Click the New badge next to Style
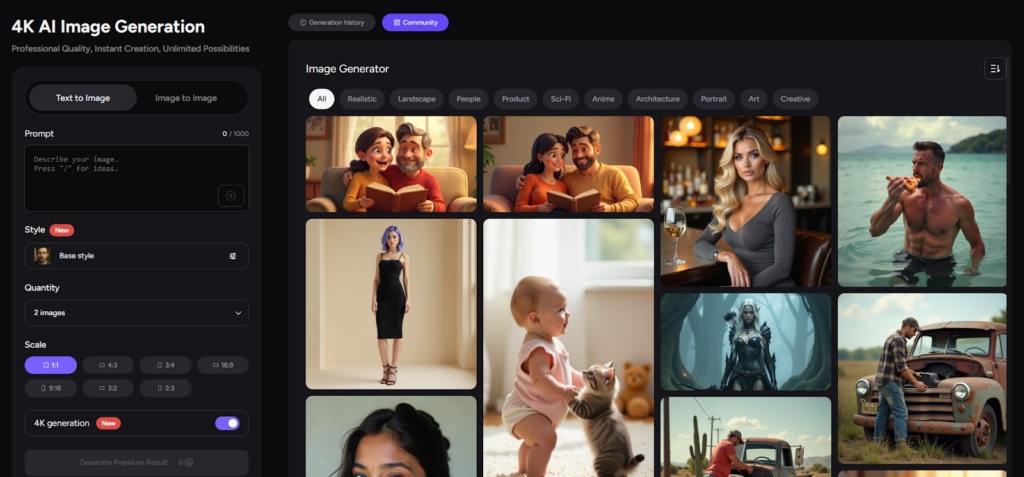 (x=62, y=230)
